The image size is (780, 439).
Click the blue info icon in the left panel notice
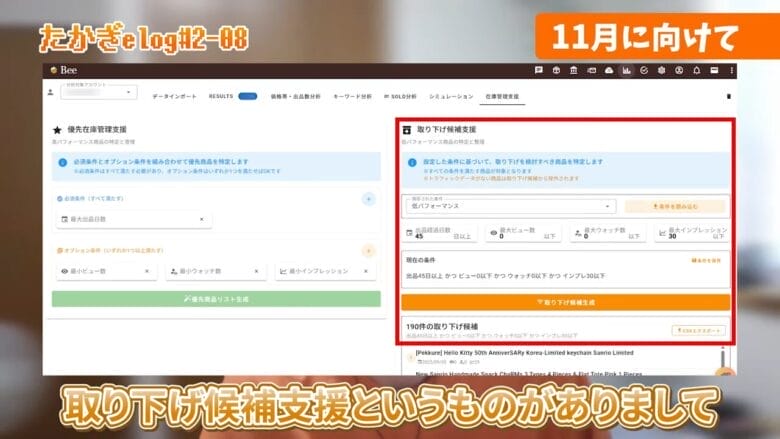[x=63, y=163]
